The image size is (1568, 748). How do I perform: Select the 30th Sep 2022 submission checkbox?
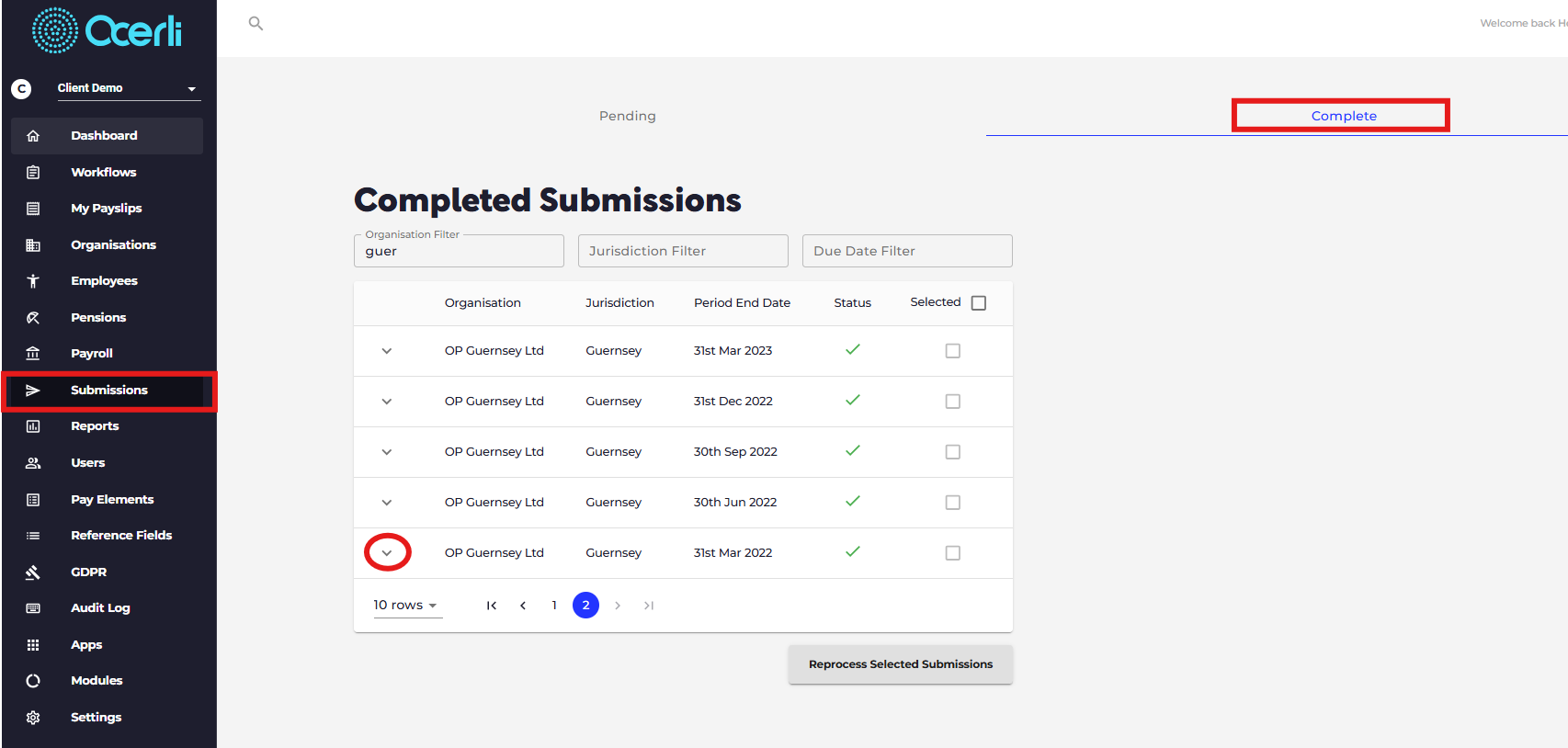[x=953, y=452]
